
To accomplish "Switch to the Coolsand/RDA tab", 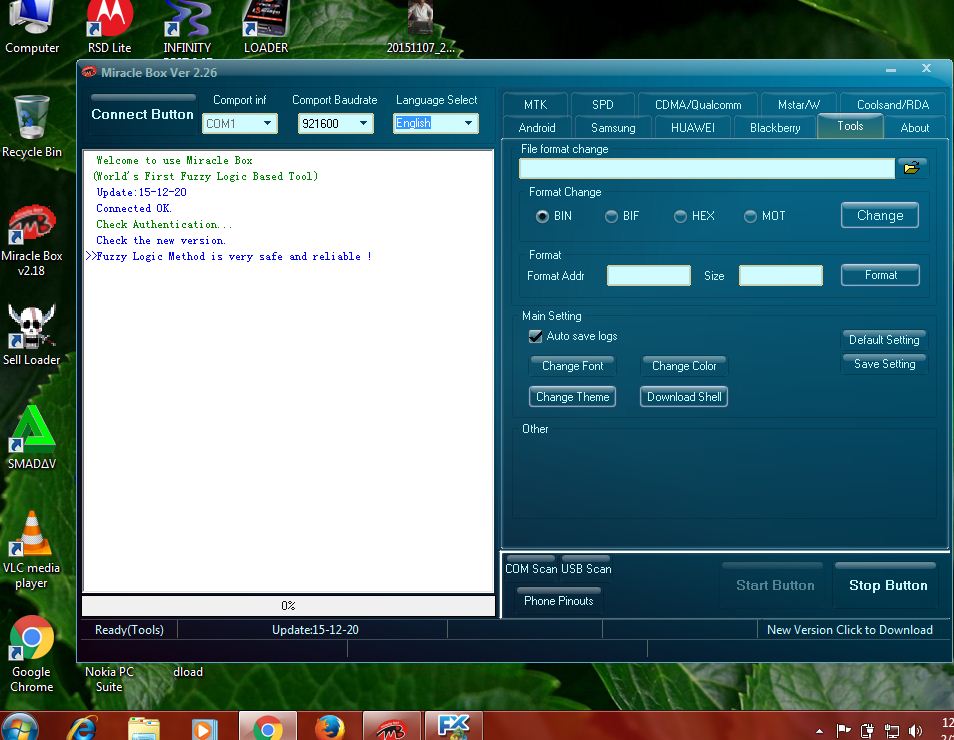I will tap(893, 105).
